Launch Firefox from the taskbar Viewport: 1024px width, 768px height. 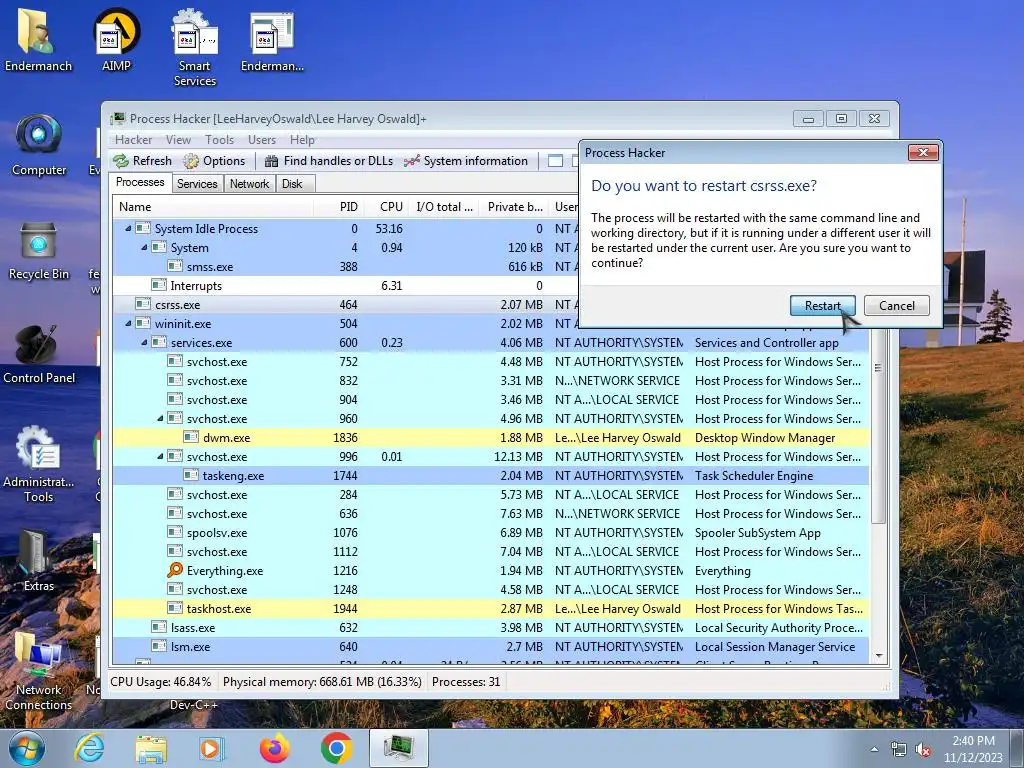click(274, 748)
